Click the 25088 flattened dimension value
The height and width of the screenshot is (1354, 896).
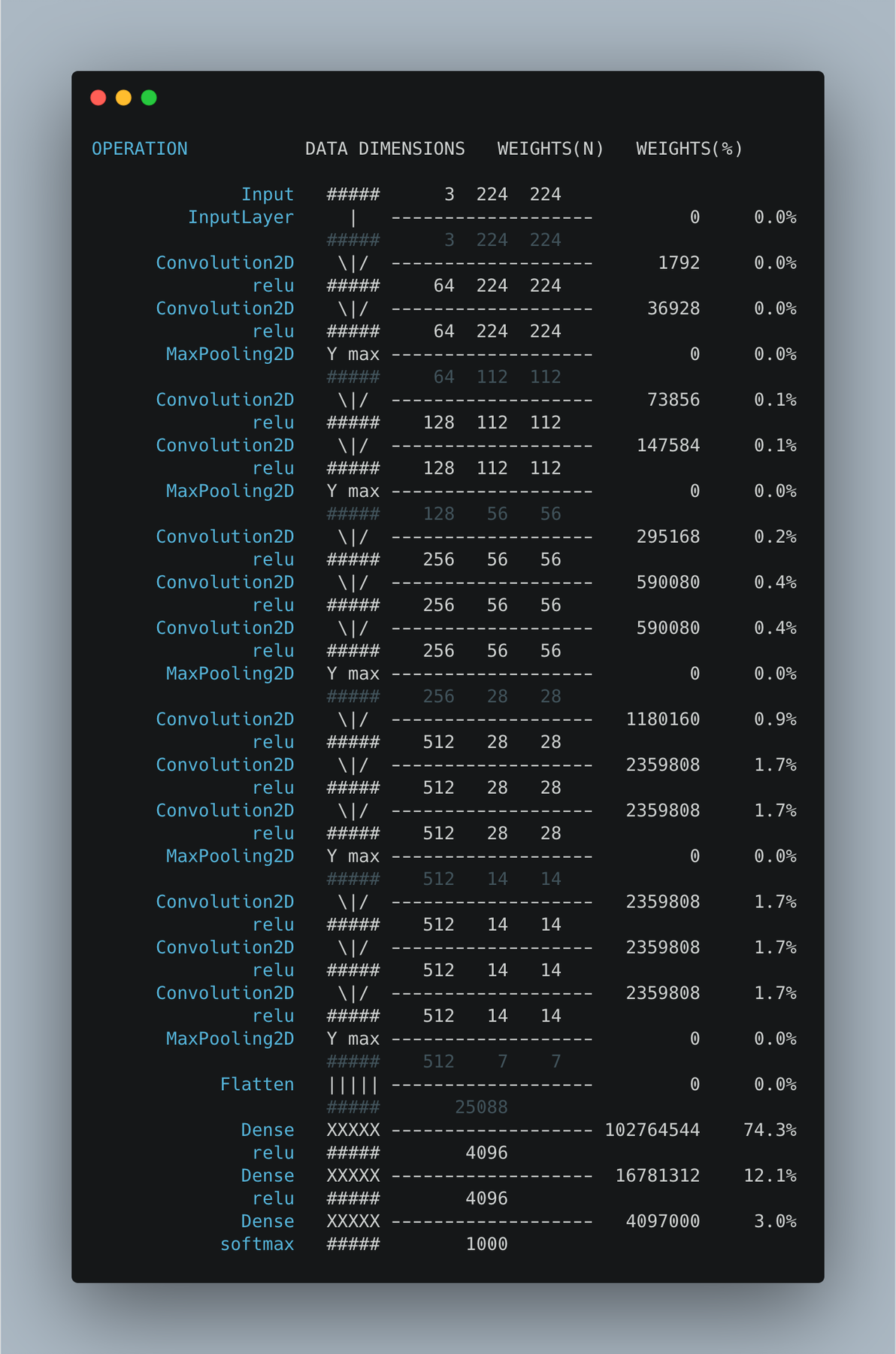click(x=481, y=1107)
